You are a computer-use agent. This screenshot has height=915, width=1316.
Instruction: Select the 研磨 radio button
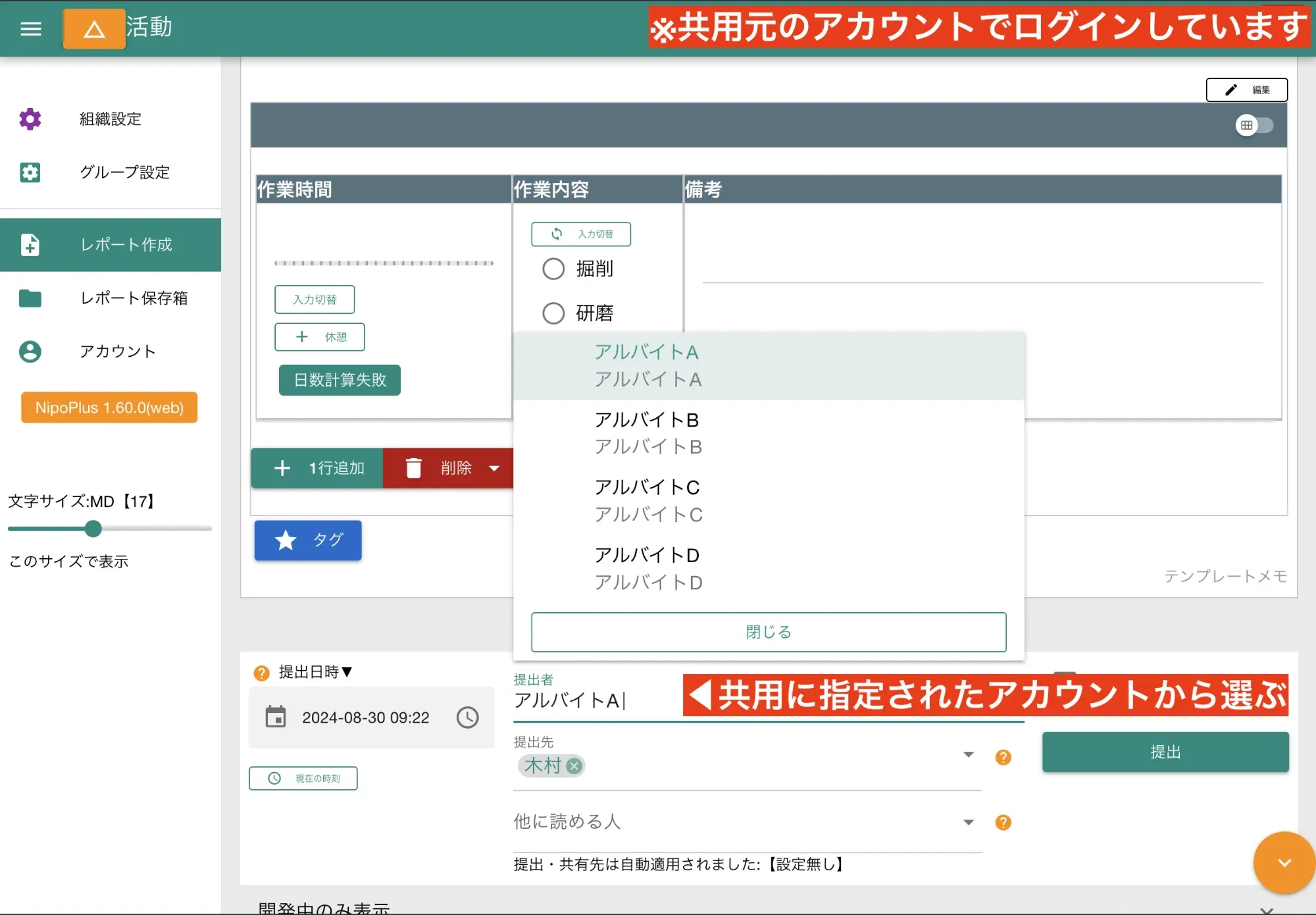[x=553, y=313]
